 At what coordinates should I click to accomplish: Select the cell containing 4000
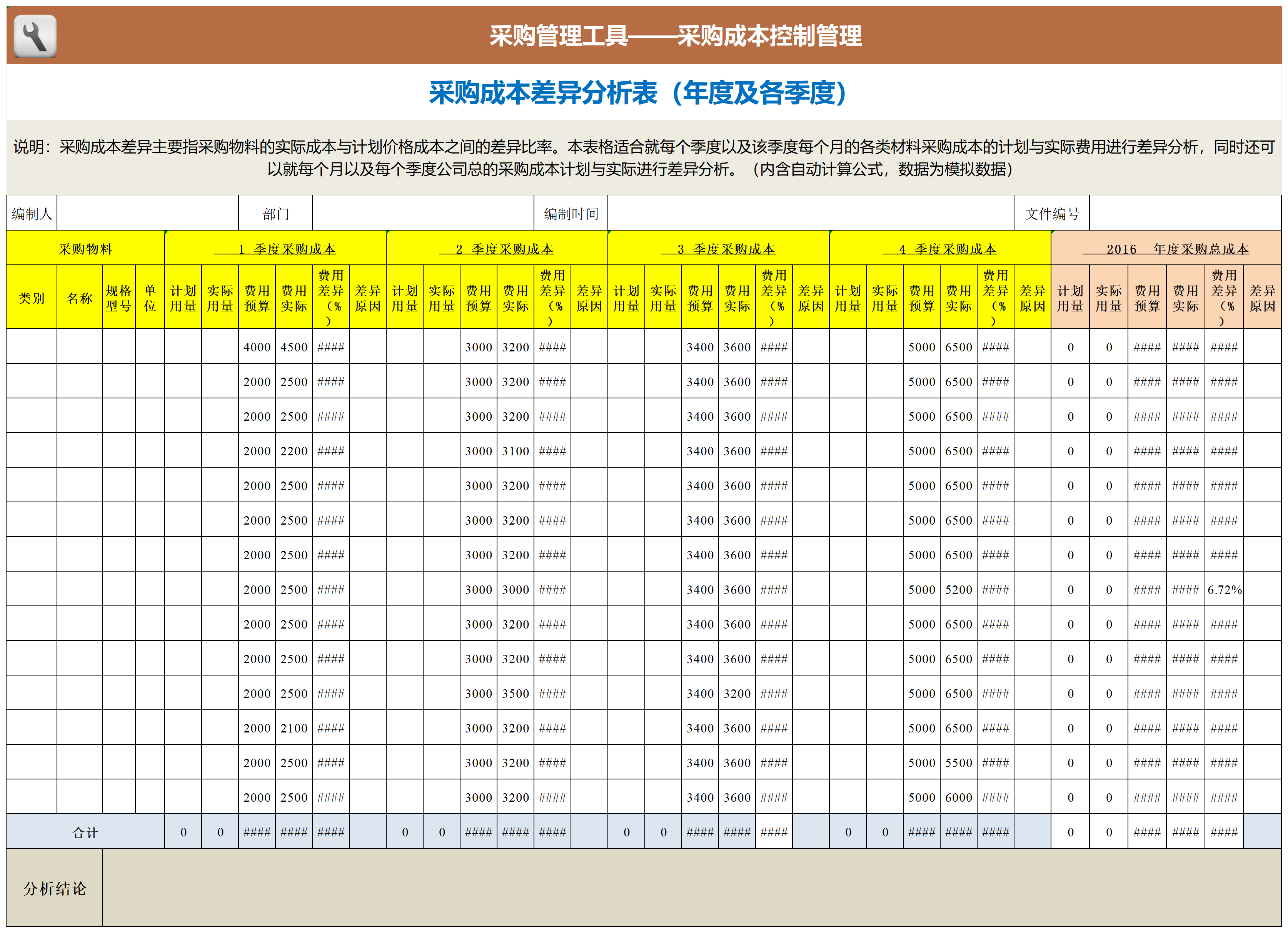pyautogui.click(x=257, y=347)
